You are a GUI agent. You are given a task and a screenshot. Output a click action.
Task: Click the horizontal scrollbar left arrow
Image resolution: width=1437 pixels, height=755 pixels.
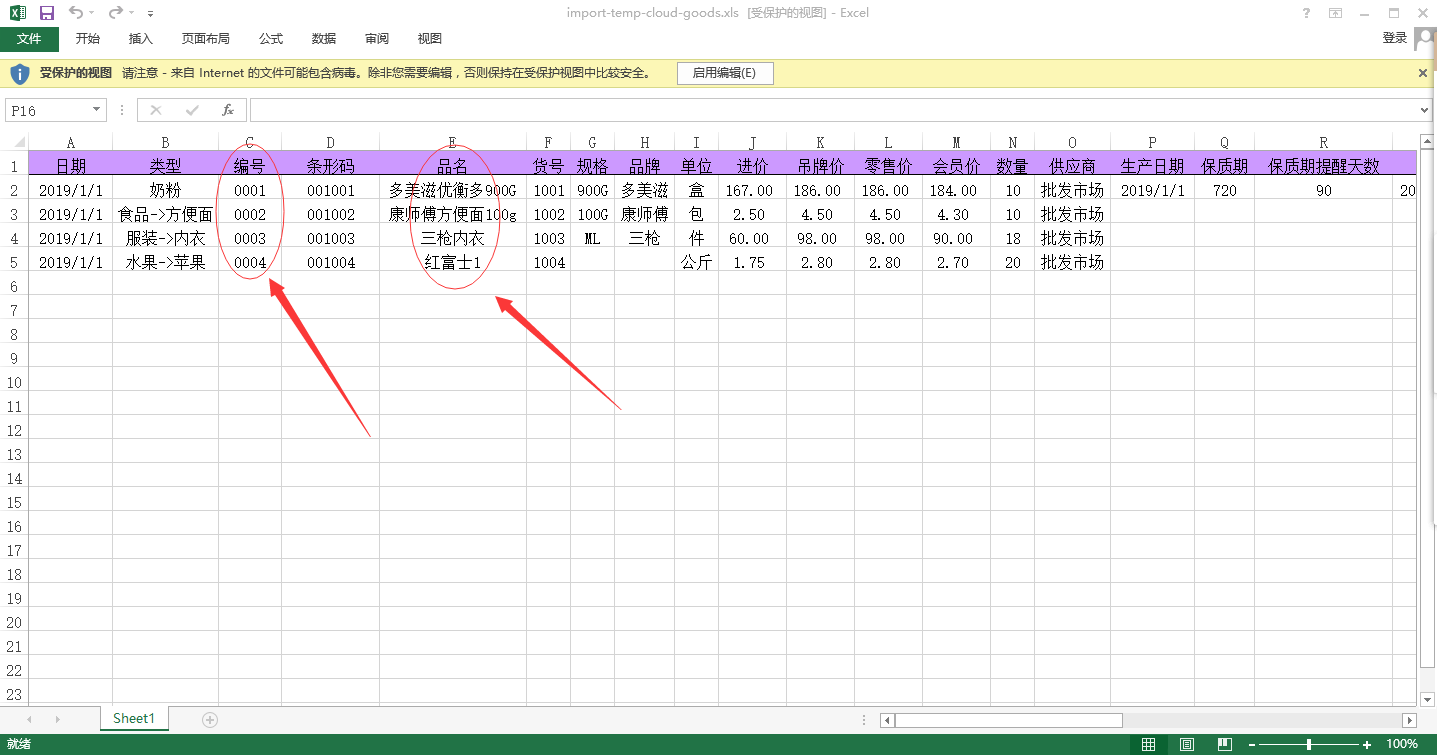[x=887, y=720]
